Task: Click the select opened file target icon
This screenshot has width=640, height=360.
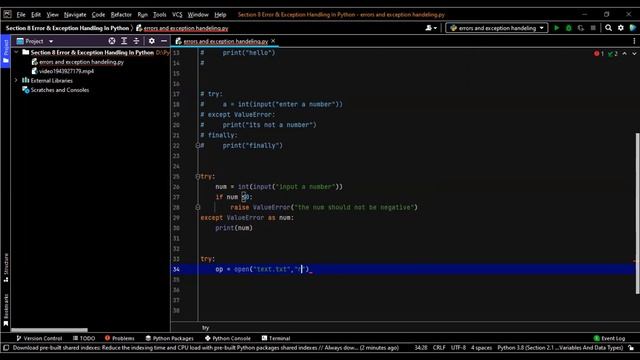Action: 111,41
